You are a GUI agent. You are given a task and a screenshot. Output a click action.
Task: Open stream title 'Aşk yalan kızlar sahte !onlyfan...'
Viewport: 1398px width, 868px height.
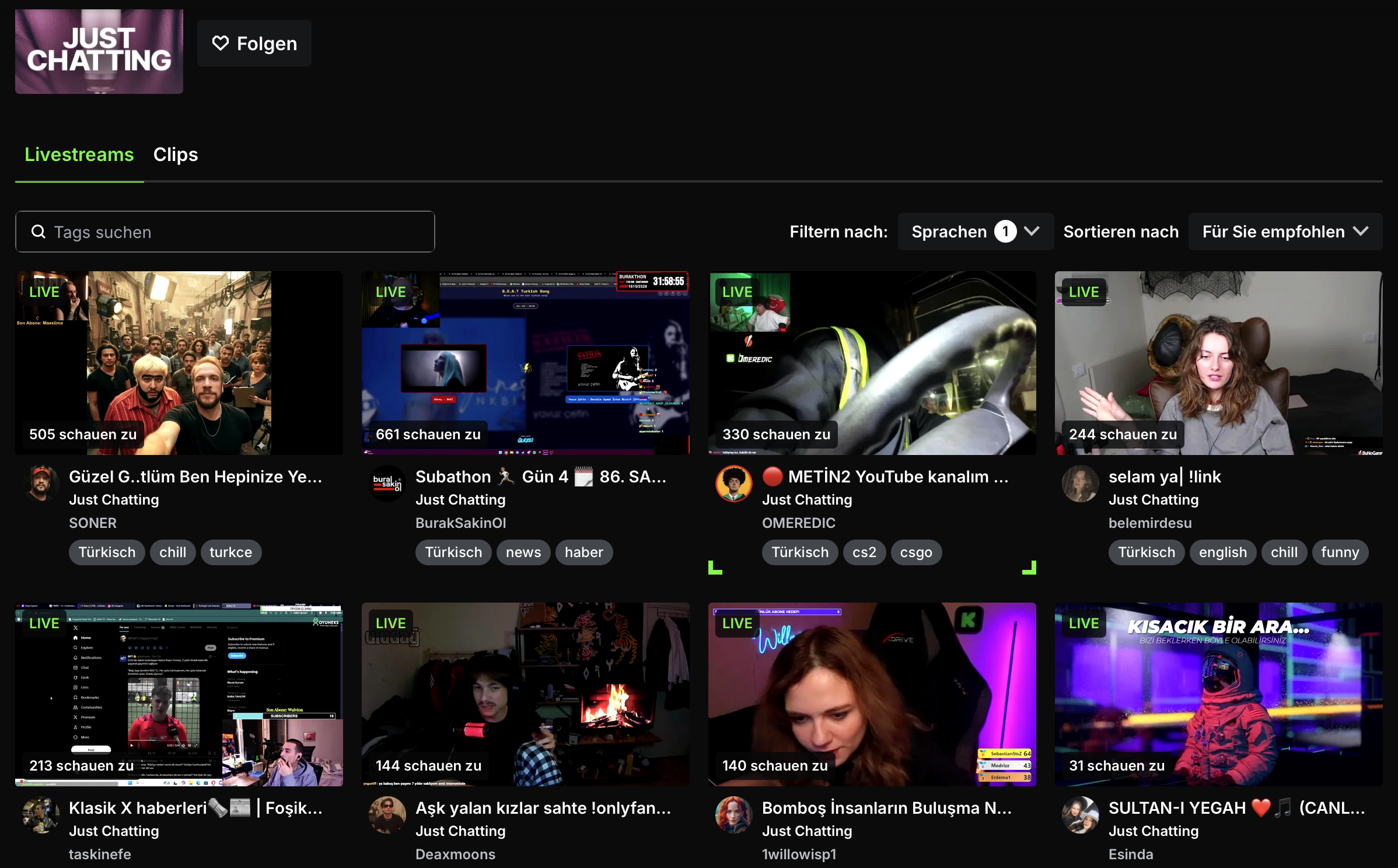click(x=543, y=808)
